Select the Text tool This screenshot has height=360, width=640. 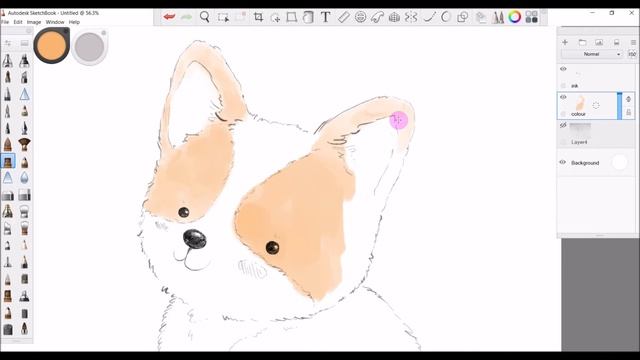click(x=325, y=17)
